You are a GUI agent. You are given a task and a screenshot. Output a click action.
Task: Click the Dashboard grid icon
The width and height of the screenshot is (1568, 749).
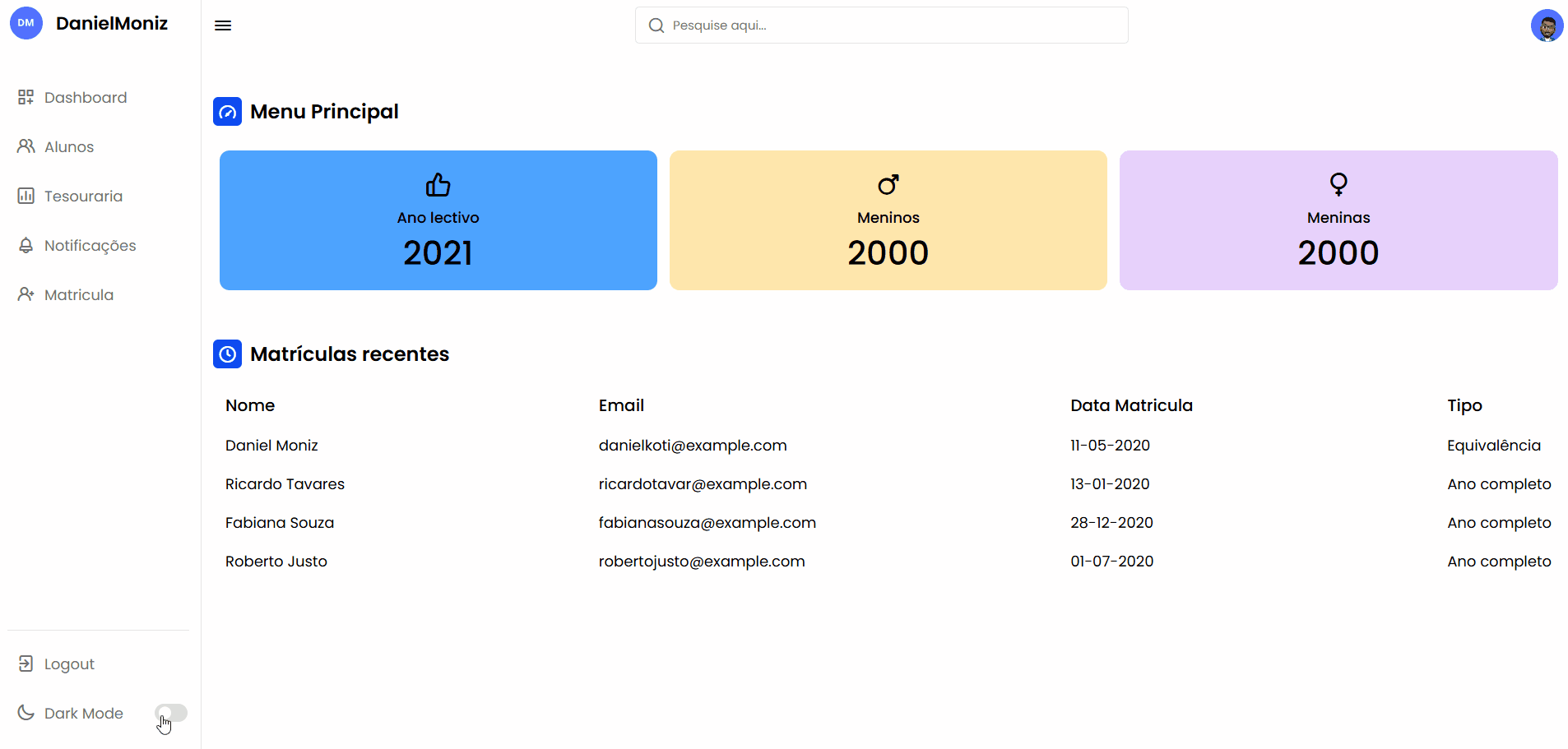click(26, 97)
